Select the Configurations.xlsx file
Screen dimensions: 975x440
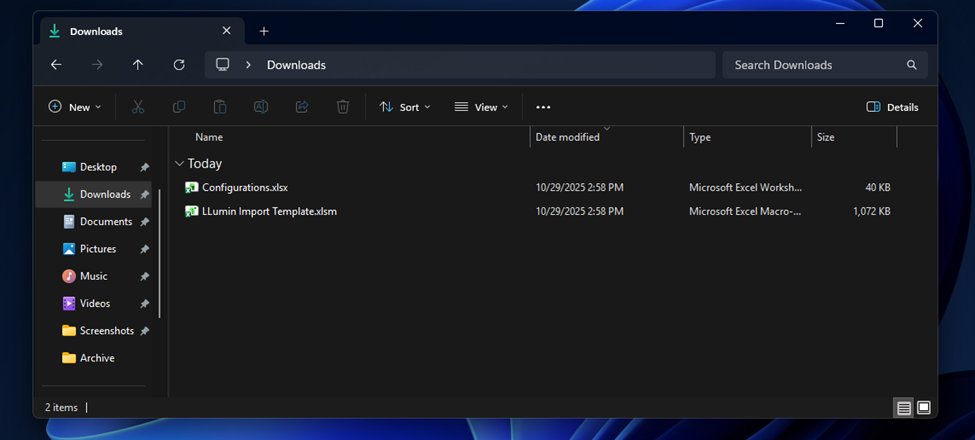pyautogui.click(x=245, y=187)
